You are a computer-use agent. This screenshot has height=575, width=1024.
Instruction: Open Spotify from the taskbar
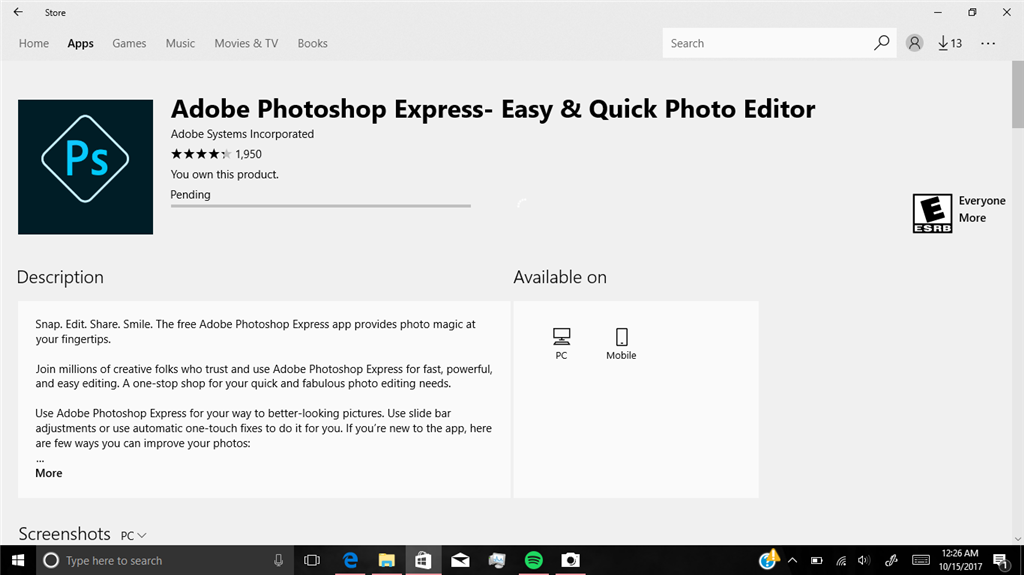(534, 561)
